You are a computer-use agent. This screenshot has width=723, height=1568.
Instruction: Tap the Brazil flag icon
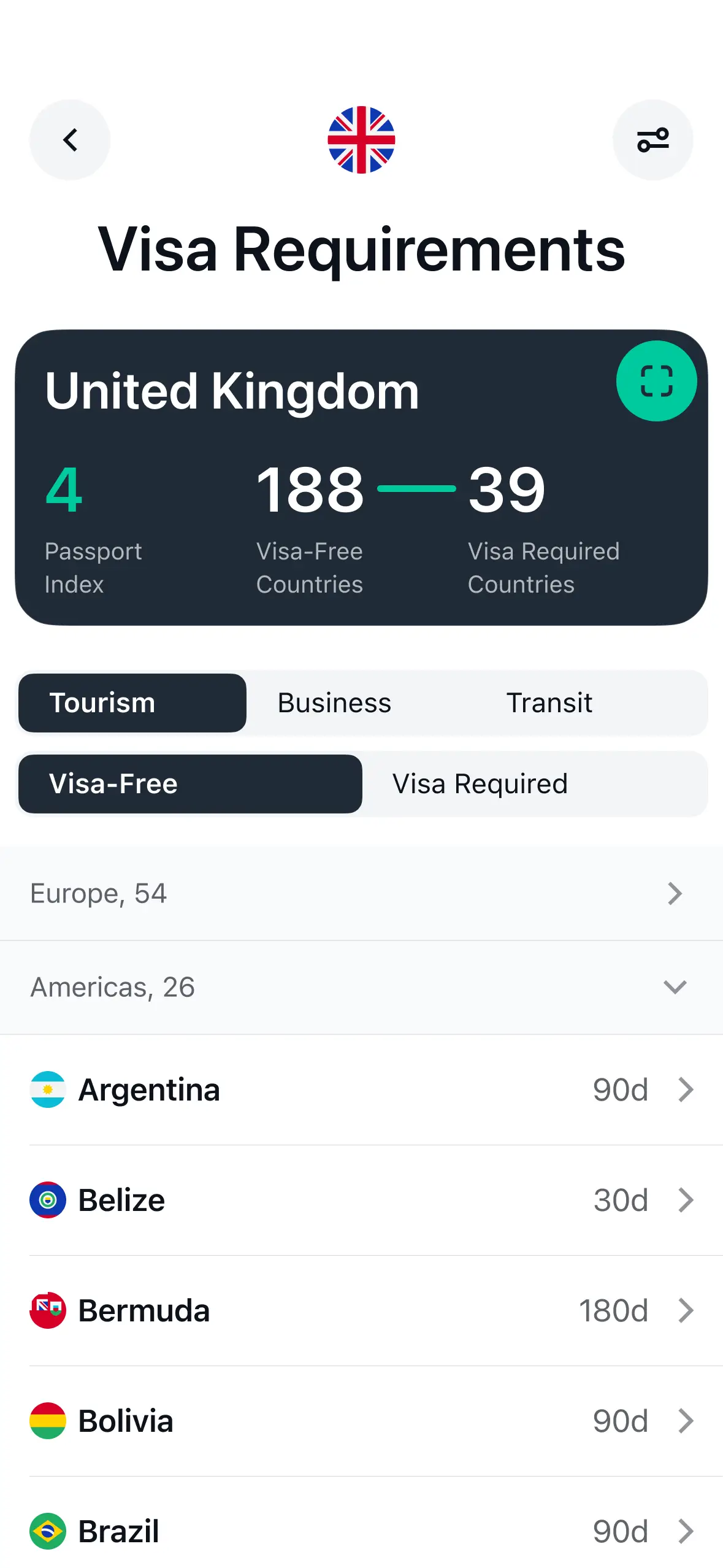tap(48, 1531)
